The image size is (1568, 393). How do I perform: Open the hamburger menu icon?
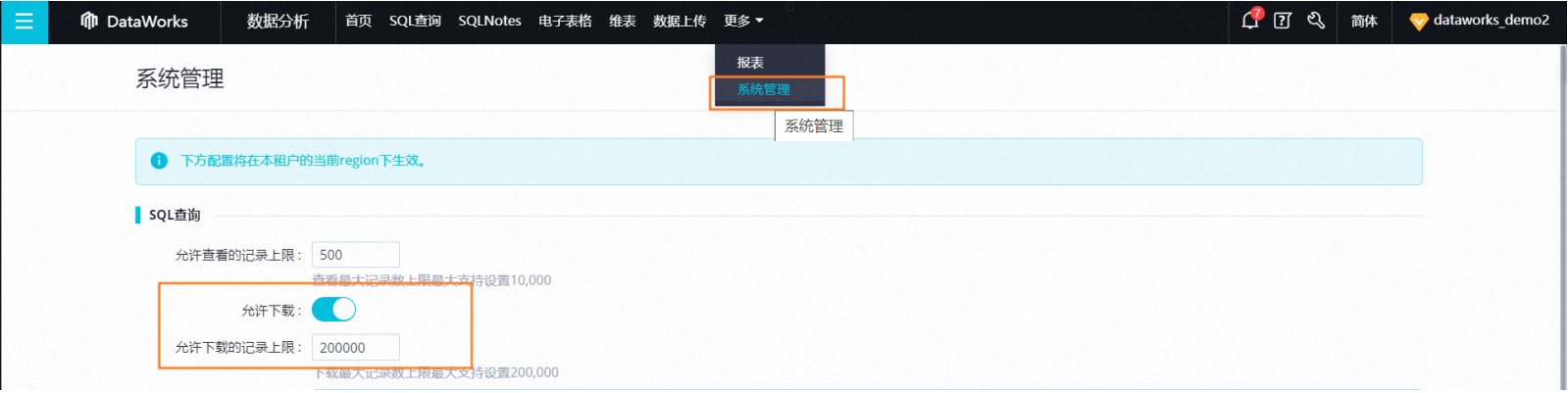click(x=24, y=22)
